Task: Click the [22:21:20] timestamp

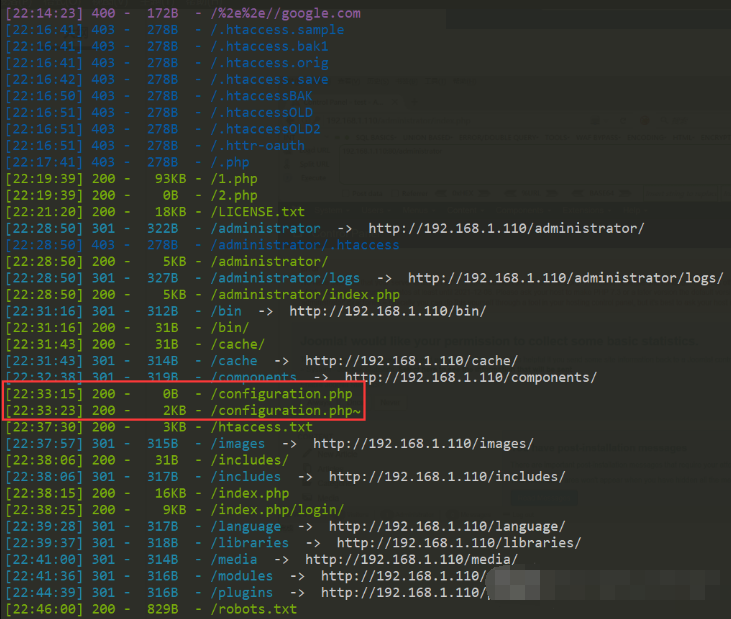Action: (44, 212)
